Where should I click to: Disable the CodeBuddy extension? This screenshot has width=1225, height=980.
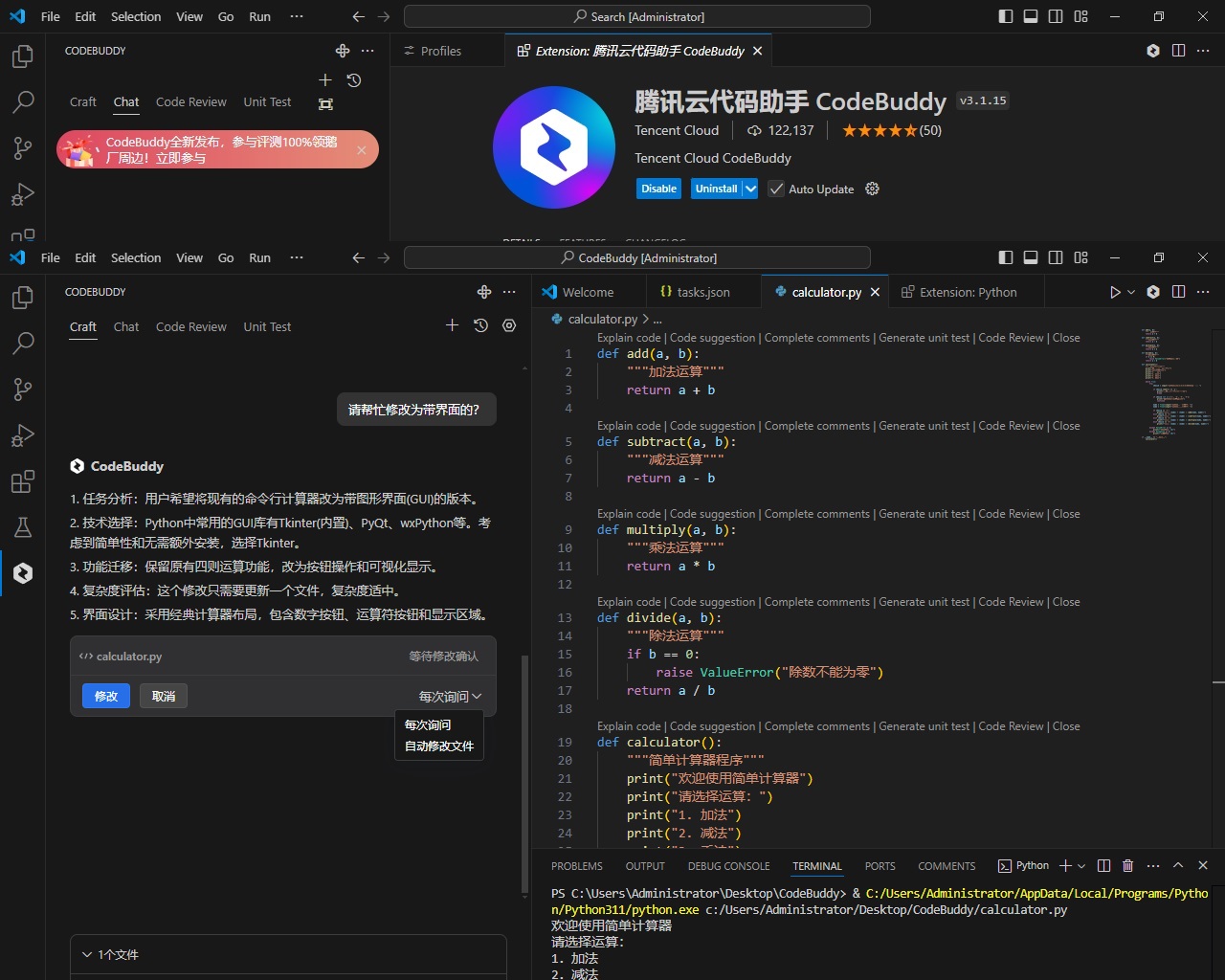[658, 189]
